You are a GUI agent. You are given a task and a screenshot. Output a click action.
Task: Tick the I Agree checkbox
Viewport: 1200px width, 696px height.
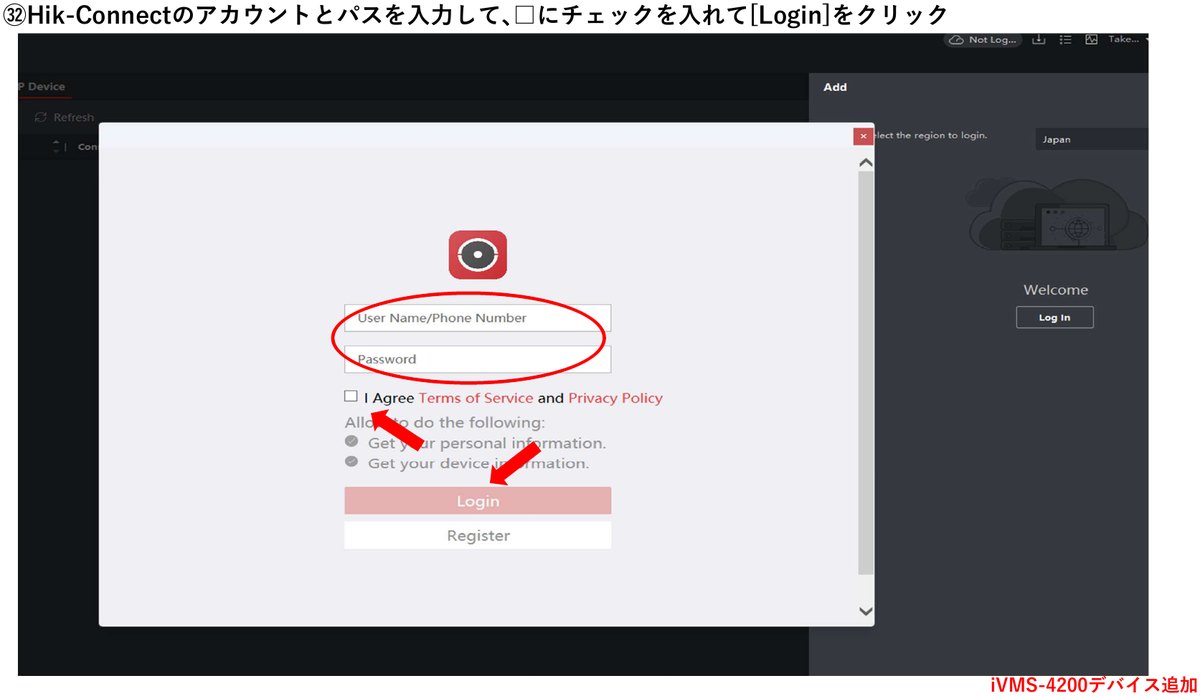pyautogui.click(x=351, y=396)
